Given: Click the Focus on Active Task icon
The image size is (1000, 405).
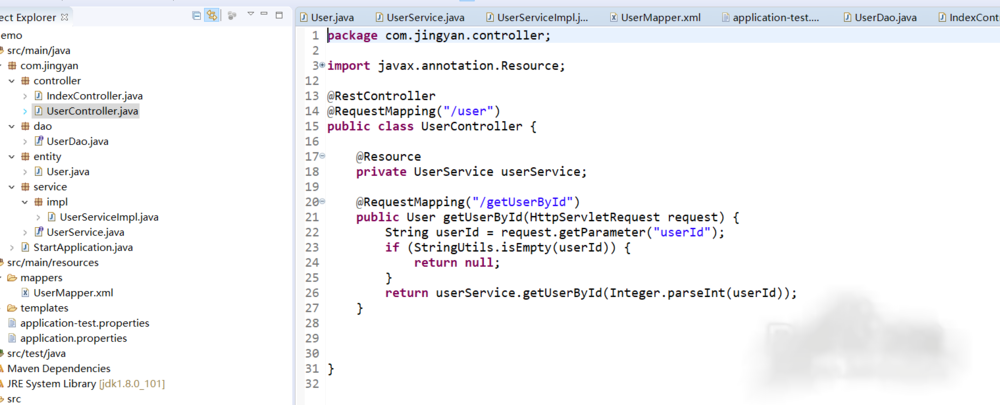Looking at the screenshot, I should (x=232, y=16).
